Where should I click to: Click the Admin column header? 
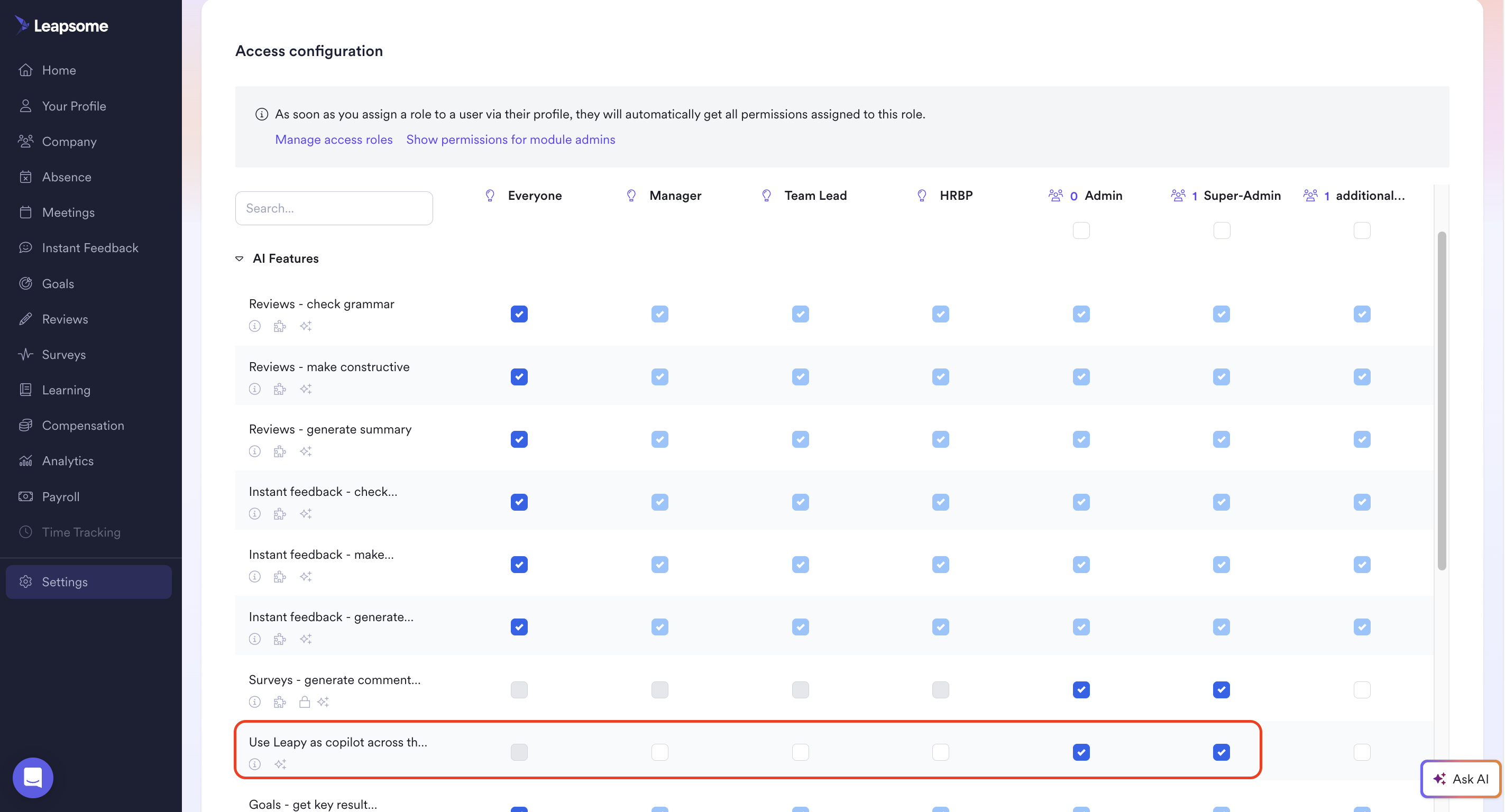[x=1104, y=195]
